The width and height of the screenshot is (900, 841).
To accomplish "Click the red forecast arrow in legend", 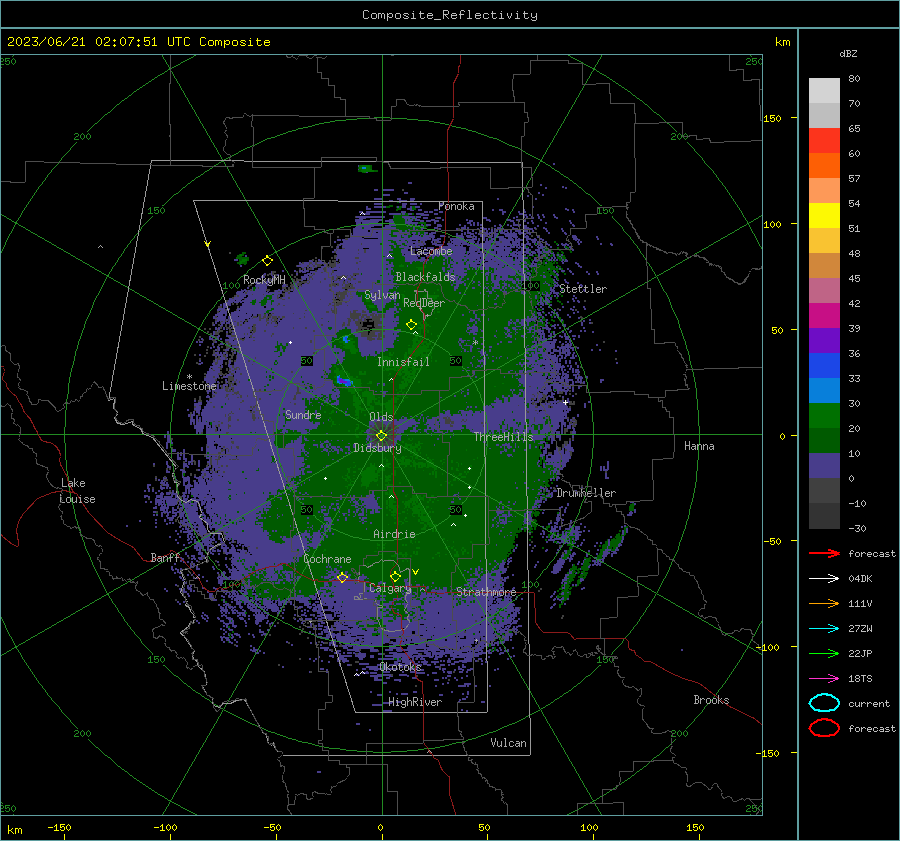I will point(824,553).
